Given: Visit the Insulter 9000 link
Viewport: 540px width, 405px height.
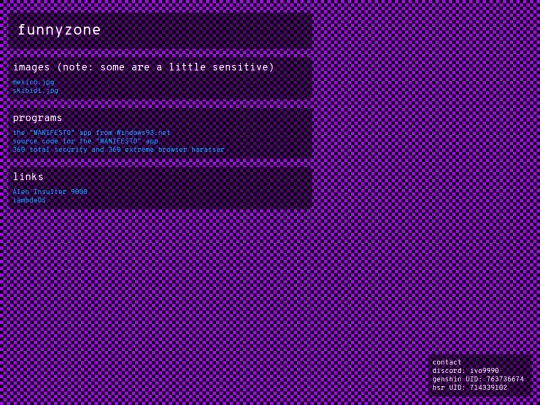Looking at the screenshot, I should (x=50, y=191).
